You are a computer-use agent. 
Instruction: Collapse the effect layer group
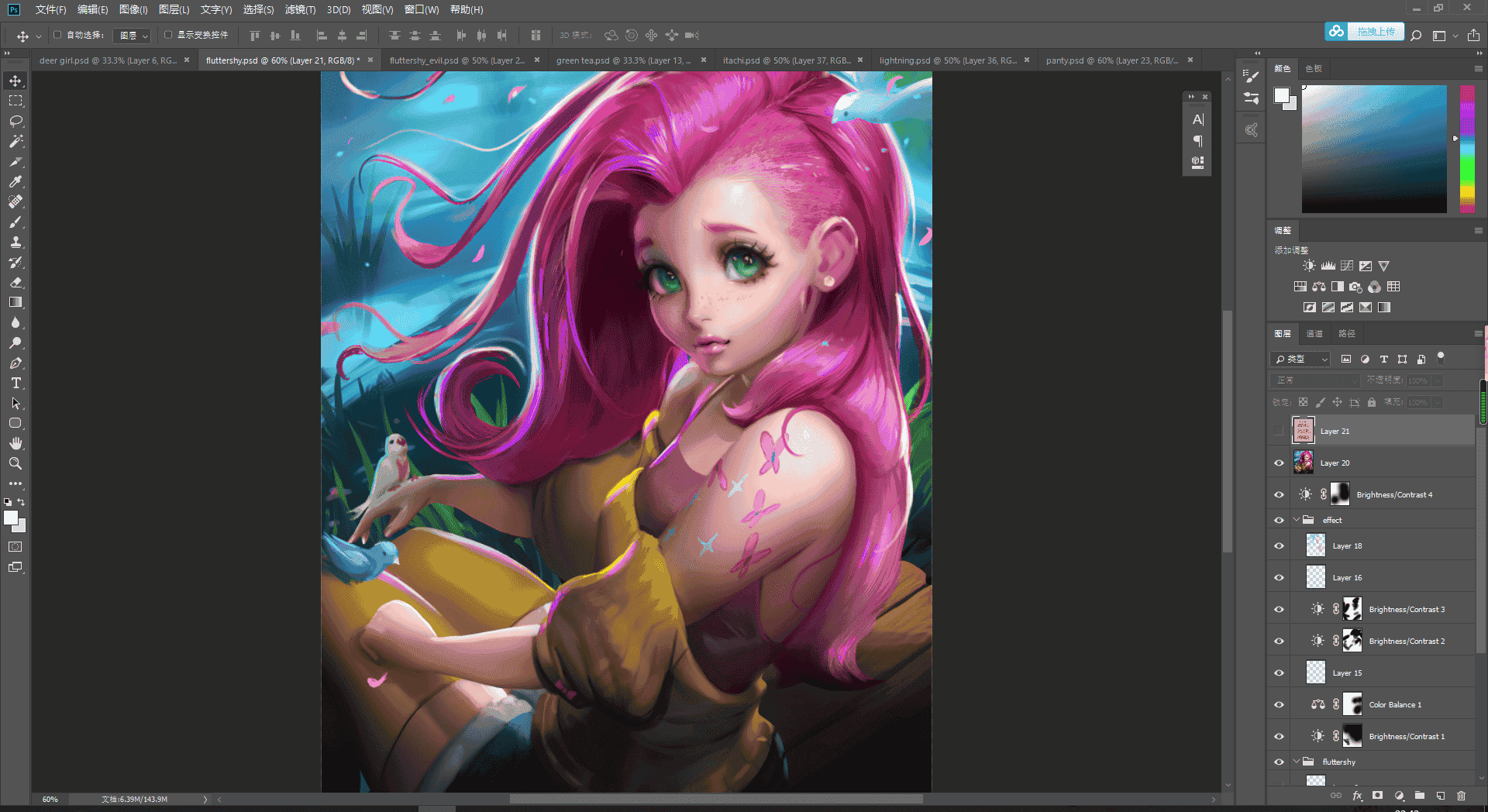coord(1297,520)
